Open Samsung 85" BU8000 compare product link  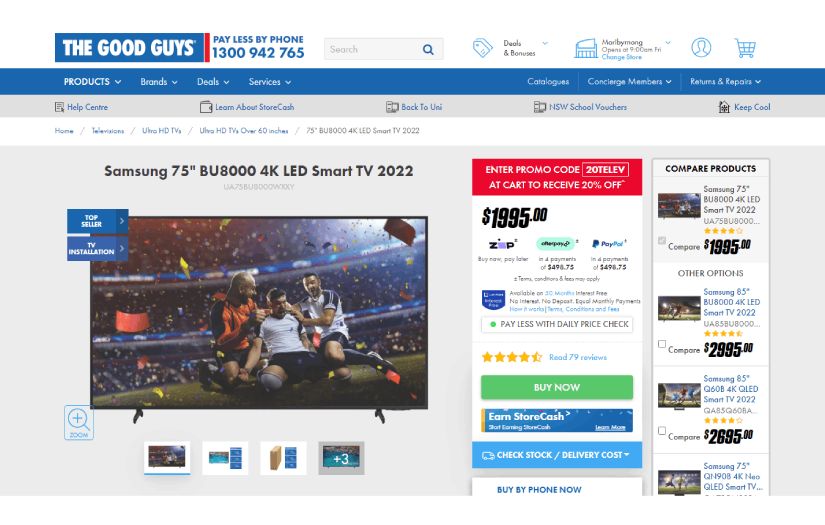732,302
